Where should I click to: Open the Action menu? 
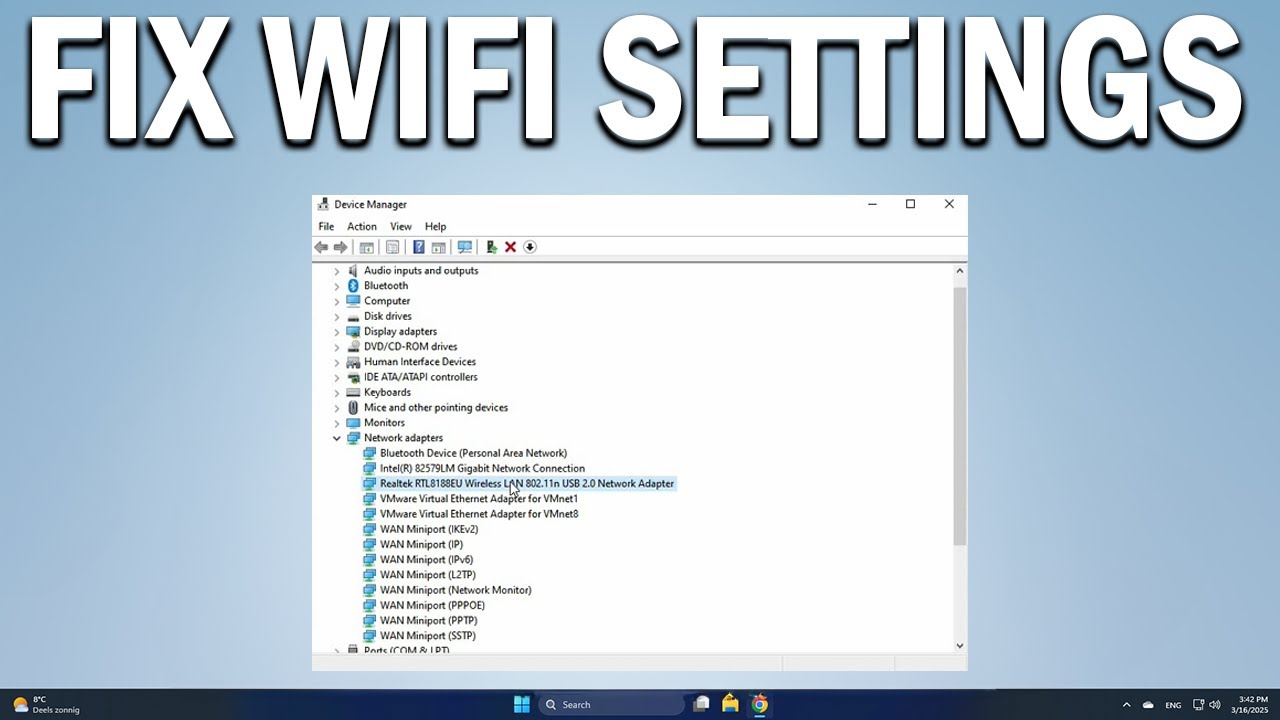click(x=362, y=226)
